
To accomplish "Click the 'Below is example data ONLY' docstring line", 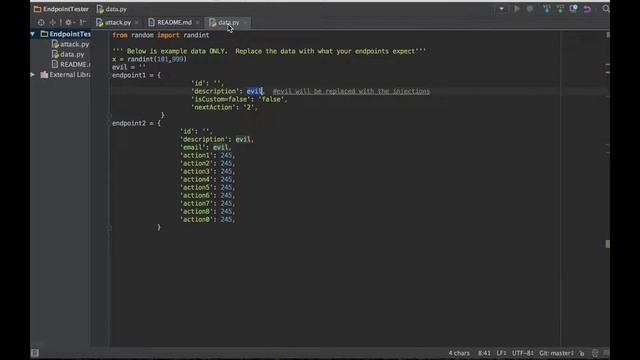I will click(x=269, y=51).
